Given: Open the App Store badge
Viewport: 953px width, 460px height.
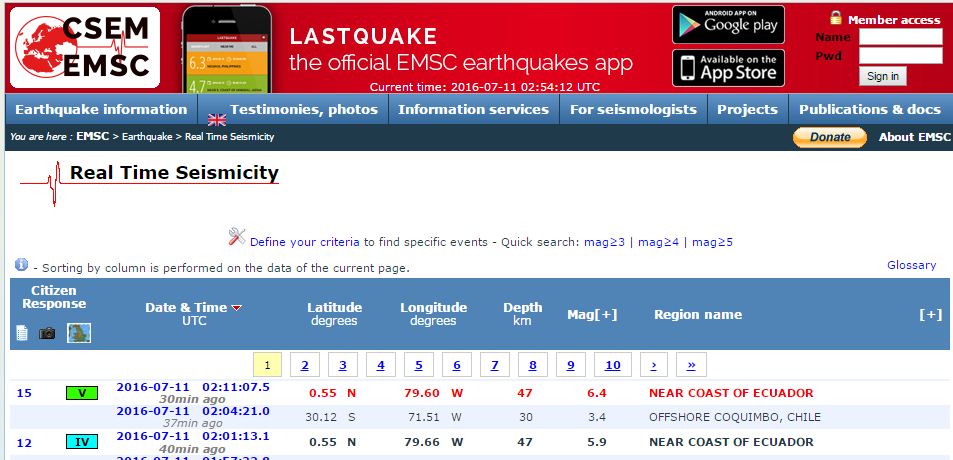Looking at the screenshot, I should 727,68.
